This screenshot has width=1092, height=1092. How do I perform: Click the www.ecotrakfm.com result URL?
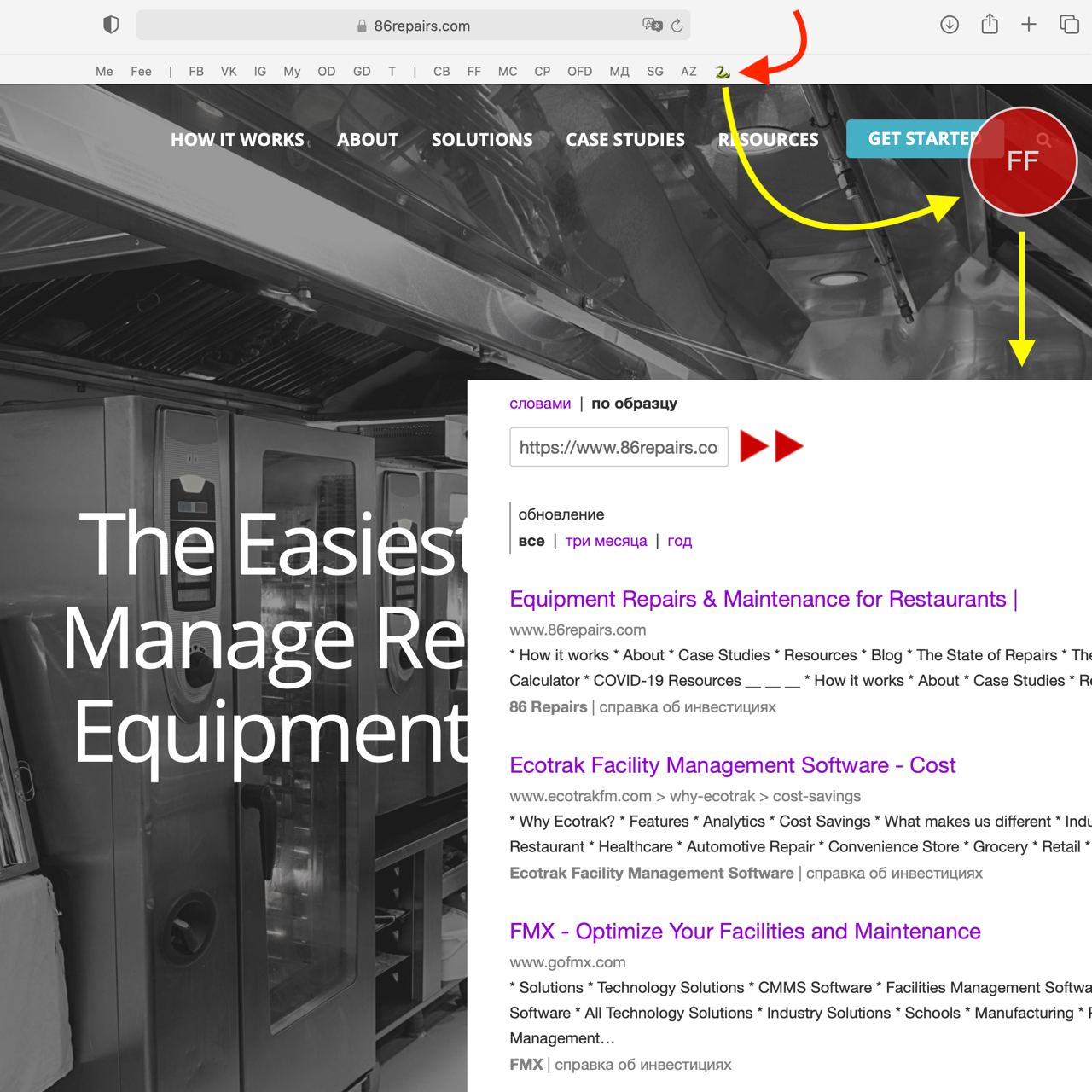point(685,796)
